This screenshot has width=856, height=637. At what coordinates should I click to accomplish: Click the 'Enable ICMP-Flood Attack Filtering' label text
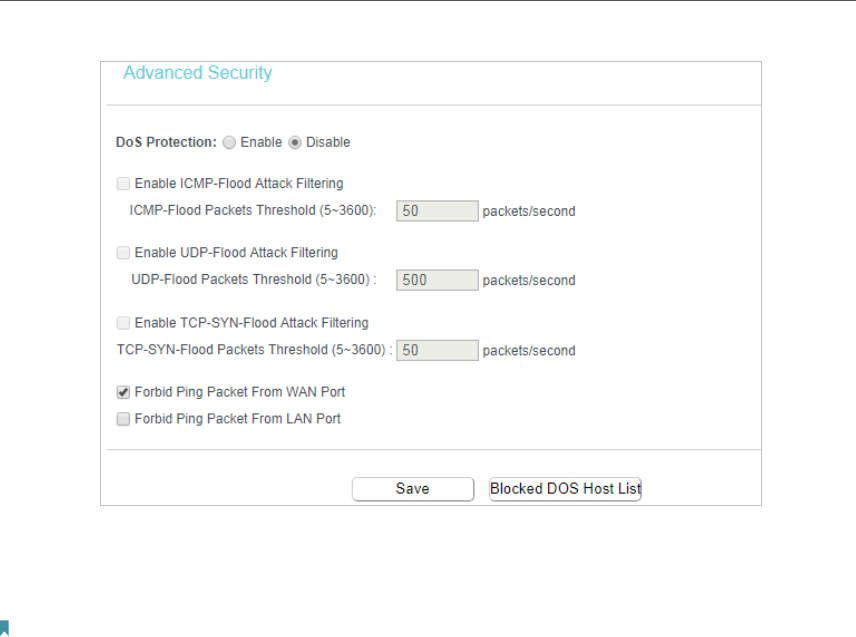(x=239, y=183)
